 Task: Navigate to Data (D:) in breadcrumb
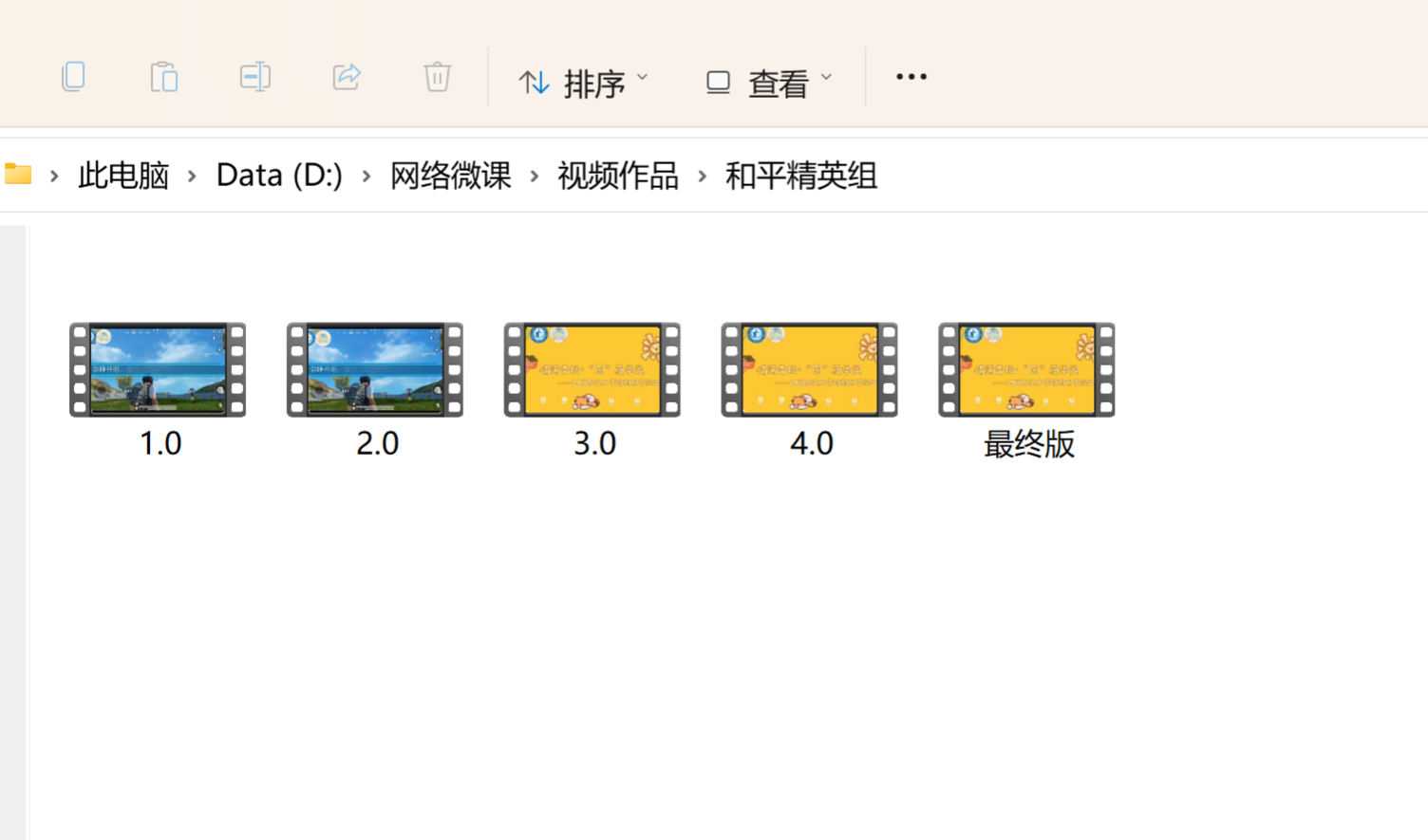[x=279, y=176]
